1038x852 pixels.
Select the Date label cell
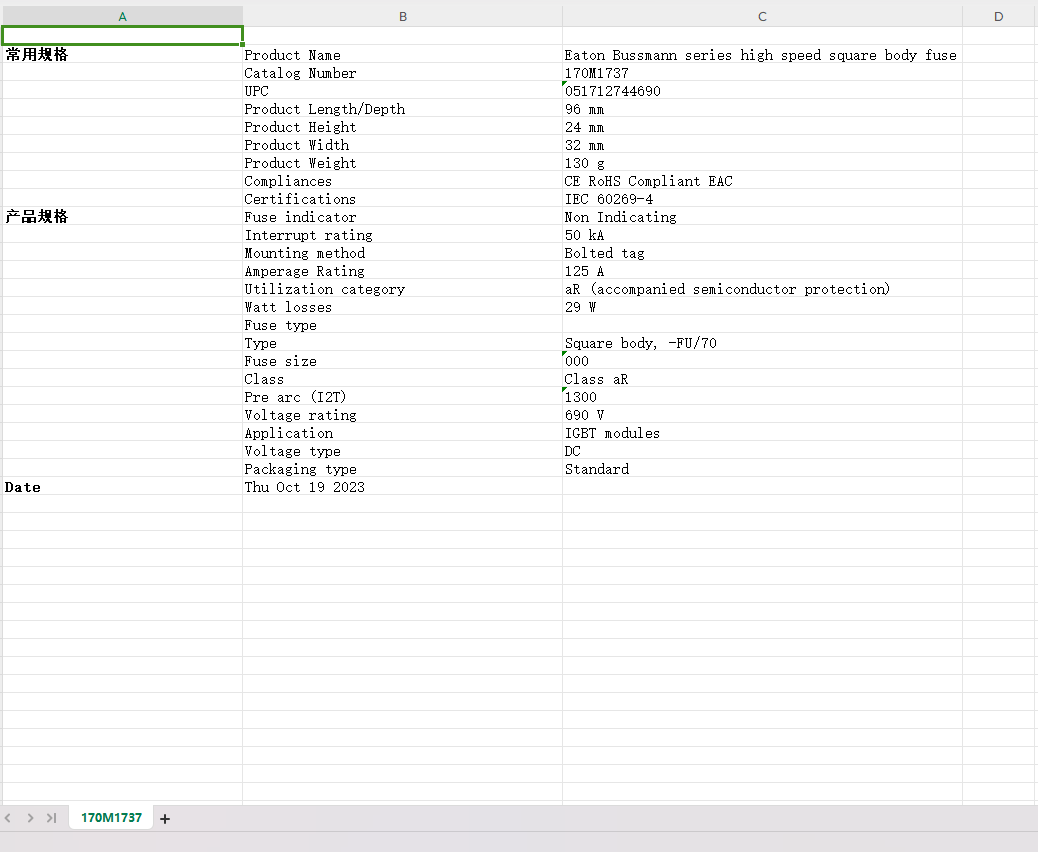122,487
